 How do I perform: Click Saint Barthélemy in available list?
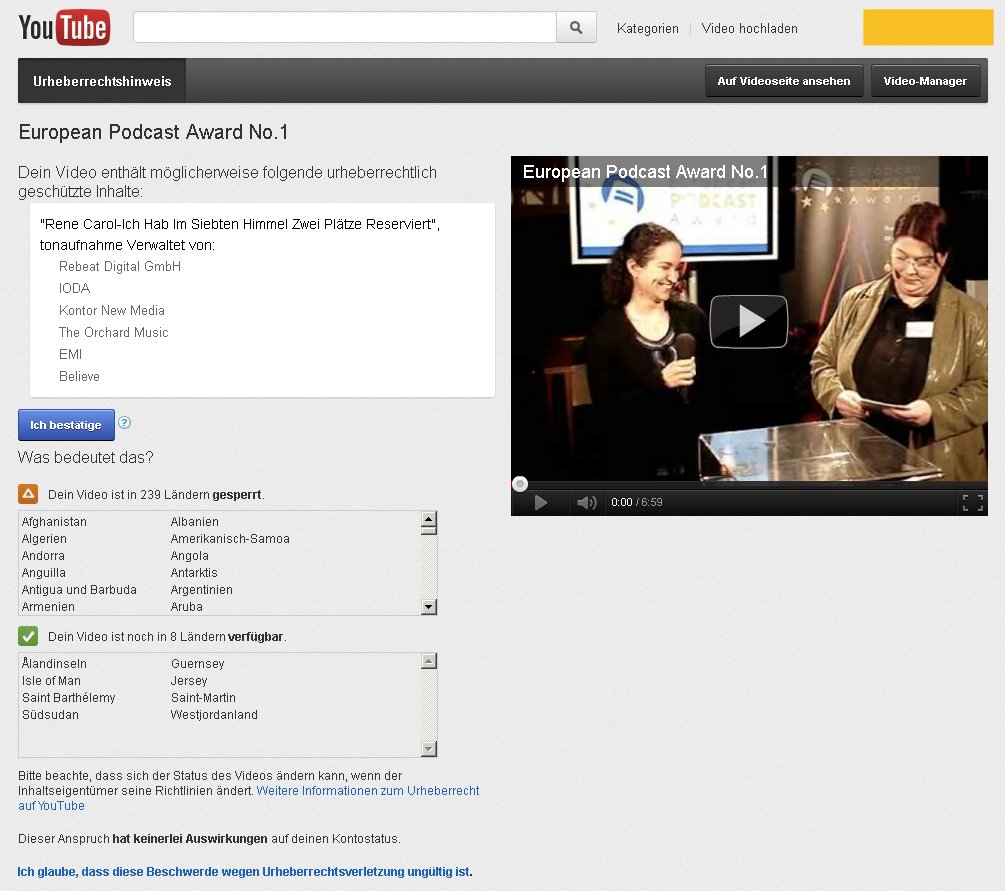69,697
